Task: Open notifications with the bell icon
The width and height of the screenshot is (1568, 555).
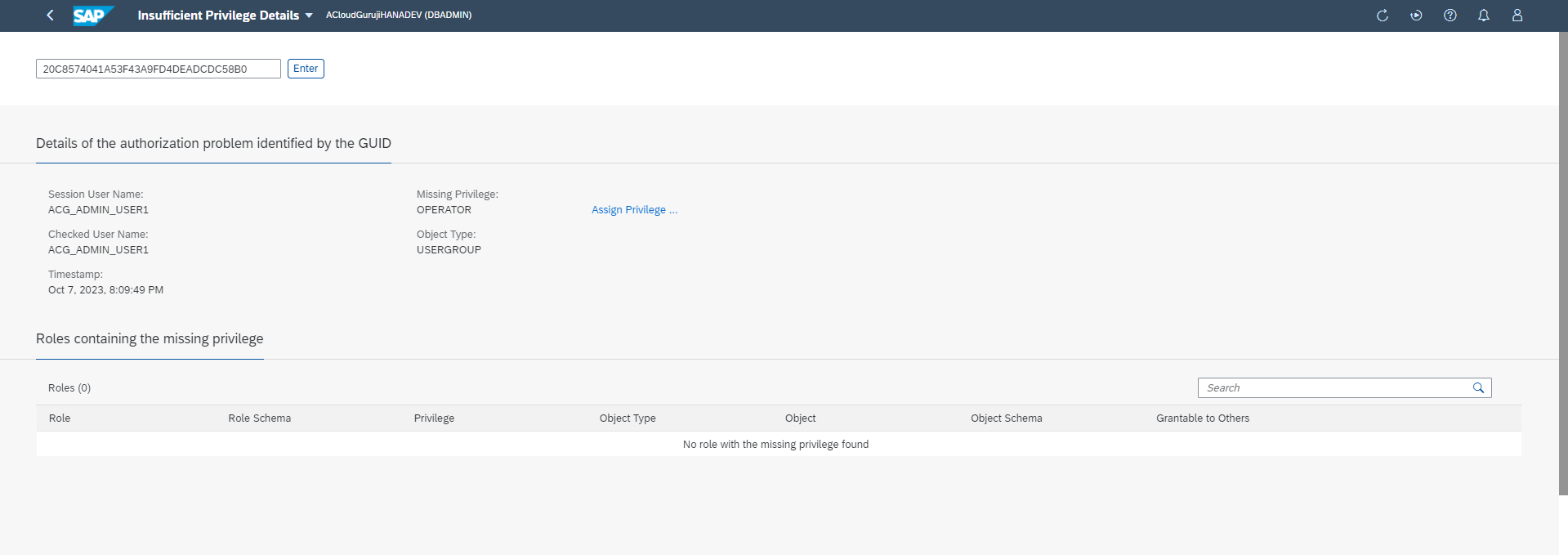Action: tap(1484, 16)
